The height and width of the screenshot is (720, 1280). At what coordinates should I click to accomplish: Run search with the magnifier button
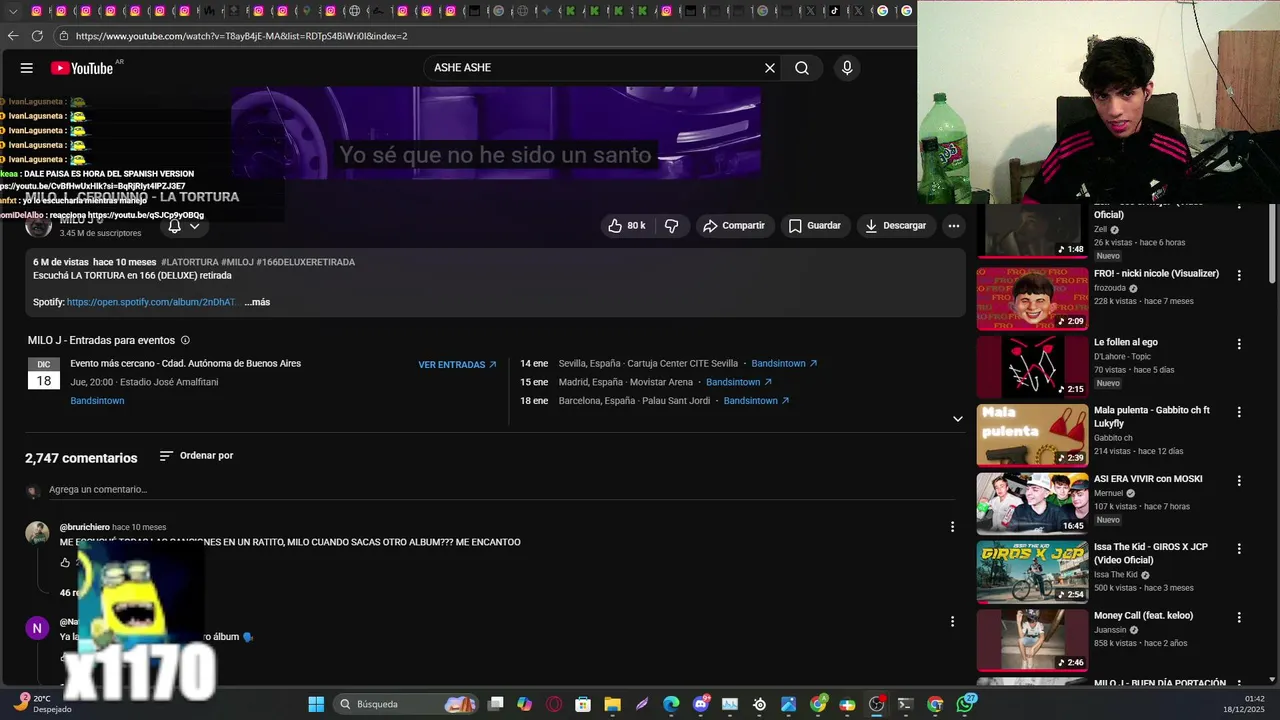802,68
